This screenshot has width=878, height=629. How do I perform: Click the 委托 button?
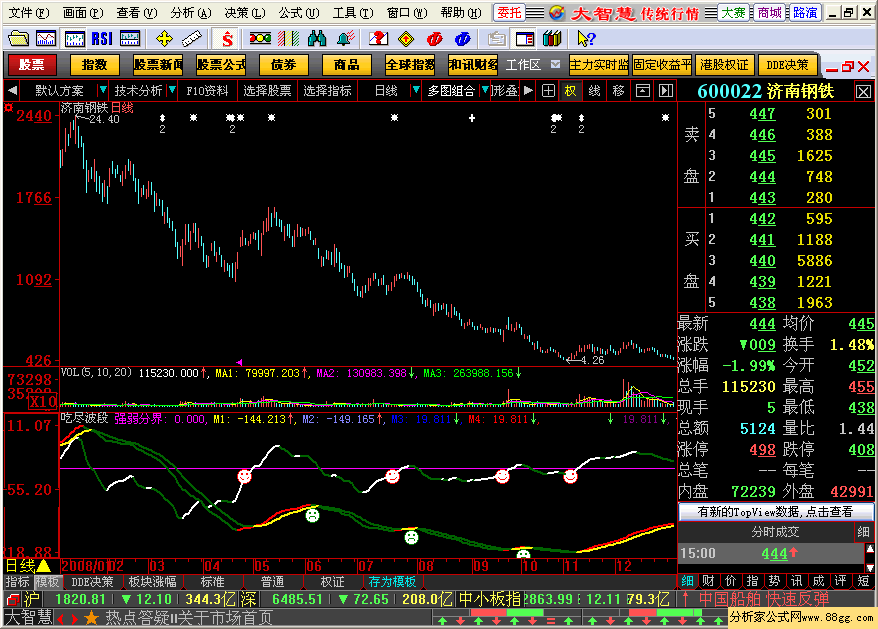509,12
